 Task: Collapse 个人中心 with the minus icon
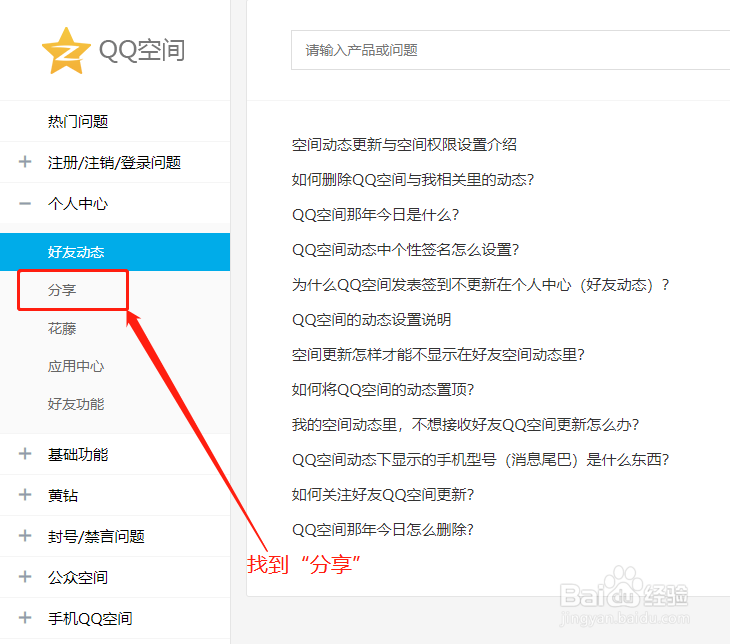point(25,203)
